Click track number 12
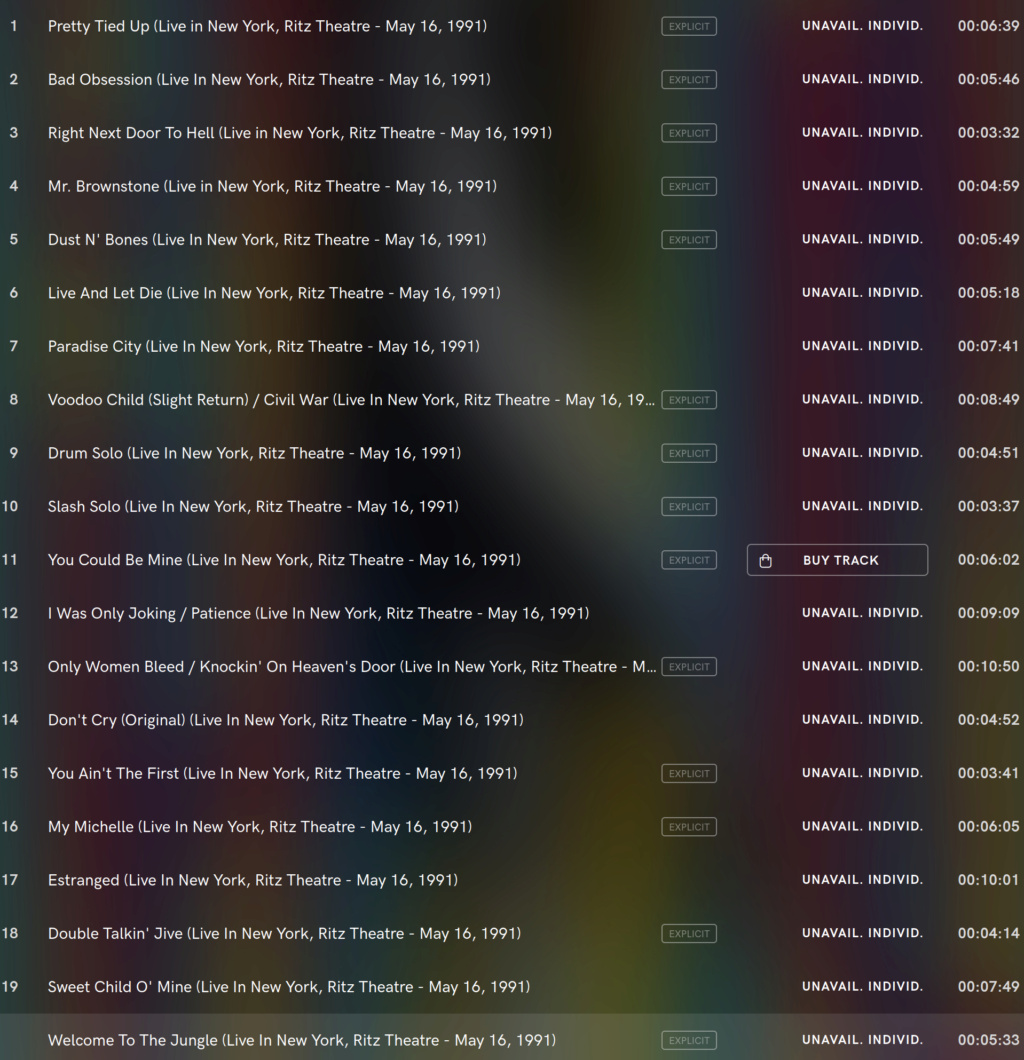The width and height of the screenshot is (1024, 1060). [x=10, y=613]
